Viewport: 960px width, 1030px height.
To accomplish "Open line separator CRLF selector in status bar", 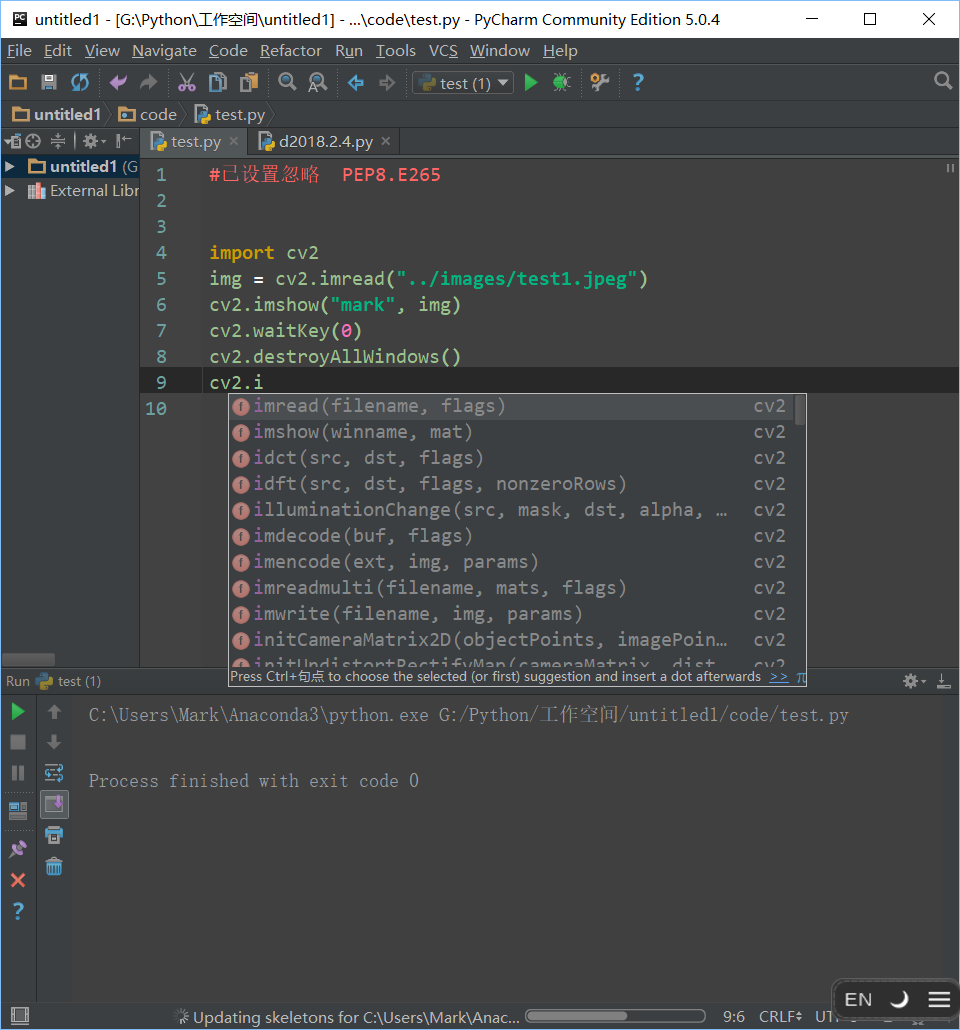I will [780, 1017].
